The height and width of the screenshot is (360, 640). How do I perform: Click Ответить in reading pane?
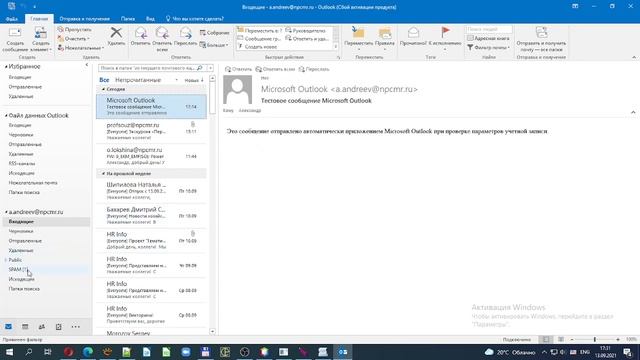pyautogui.click(x=238, y=69)
